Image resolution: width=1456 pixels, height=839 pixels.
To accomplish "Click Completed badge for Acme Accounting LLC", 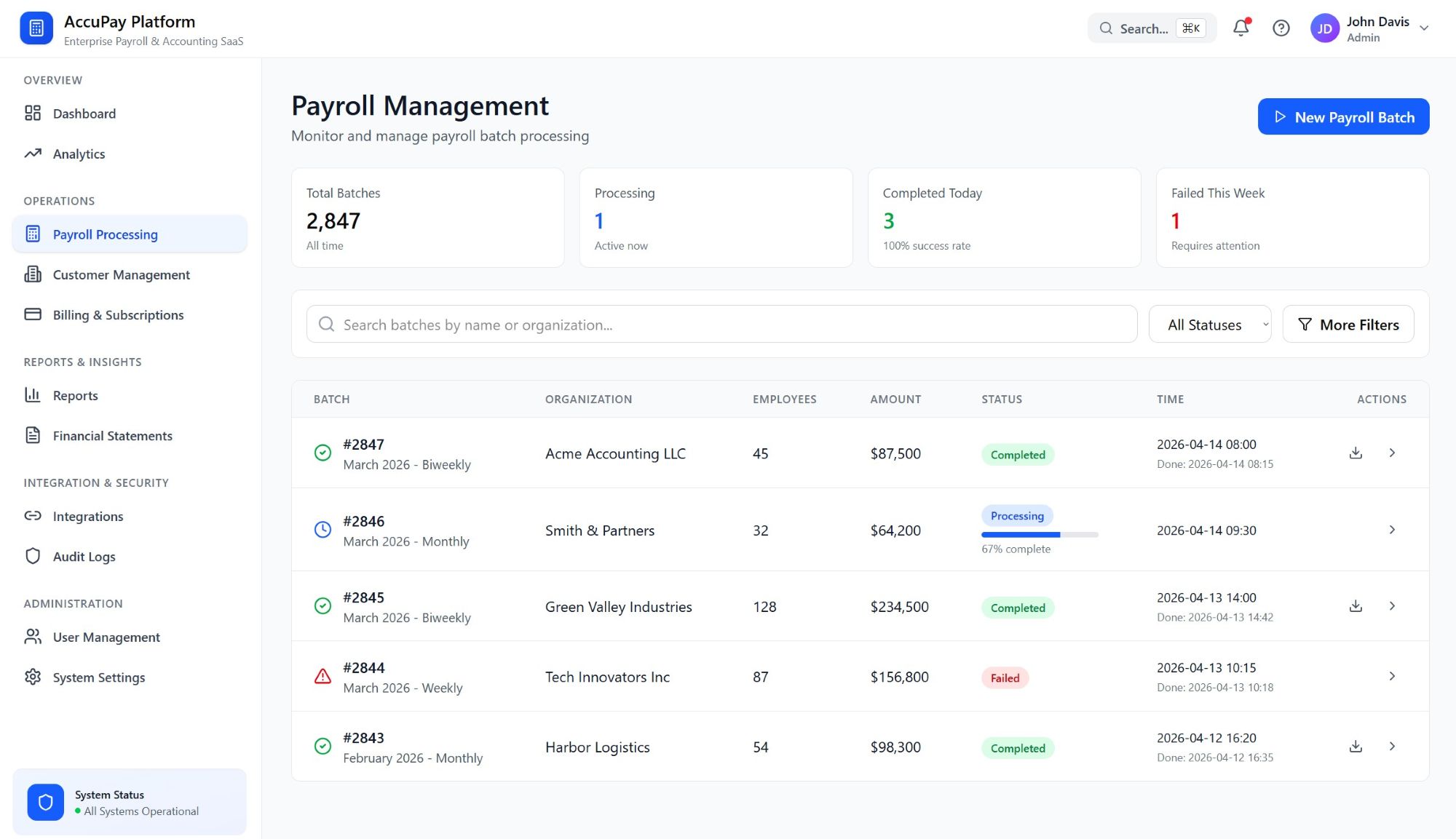I will point(1018,454).
